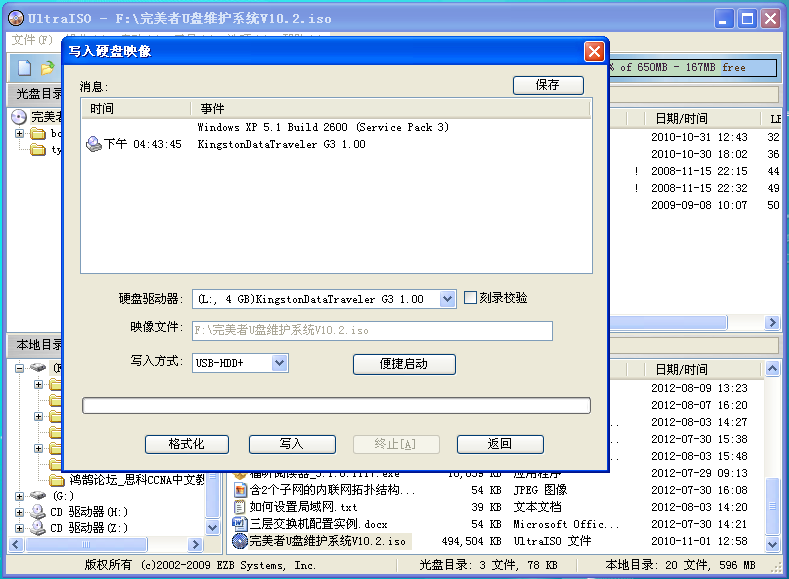This screenshot has width=789, height=579.
Task: Open the 文件(F) menu in UltraISO
Action: click(32, 40)
